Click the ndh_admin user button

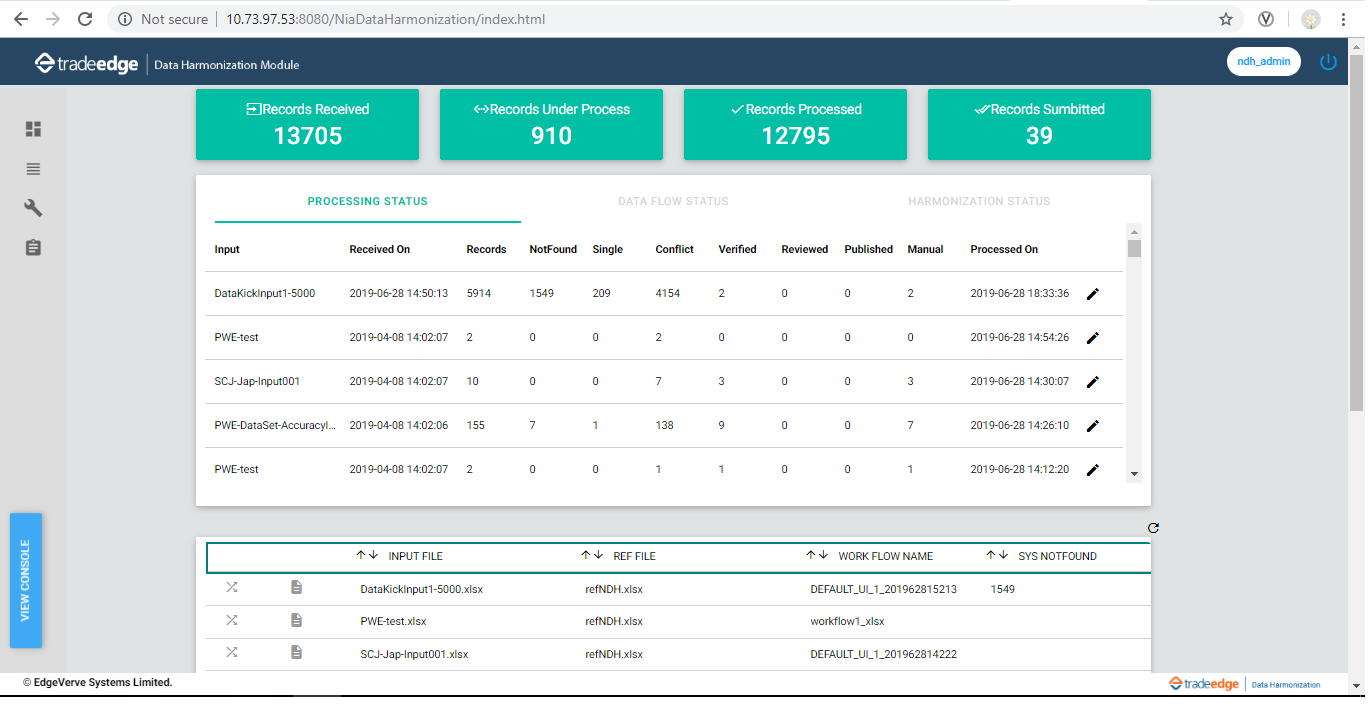click(1263, 62)
